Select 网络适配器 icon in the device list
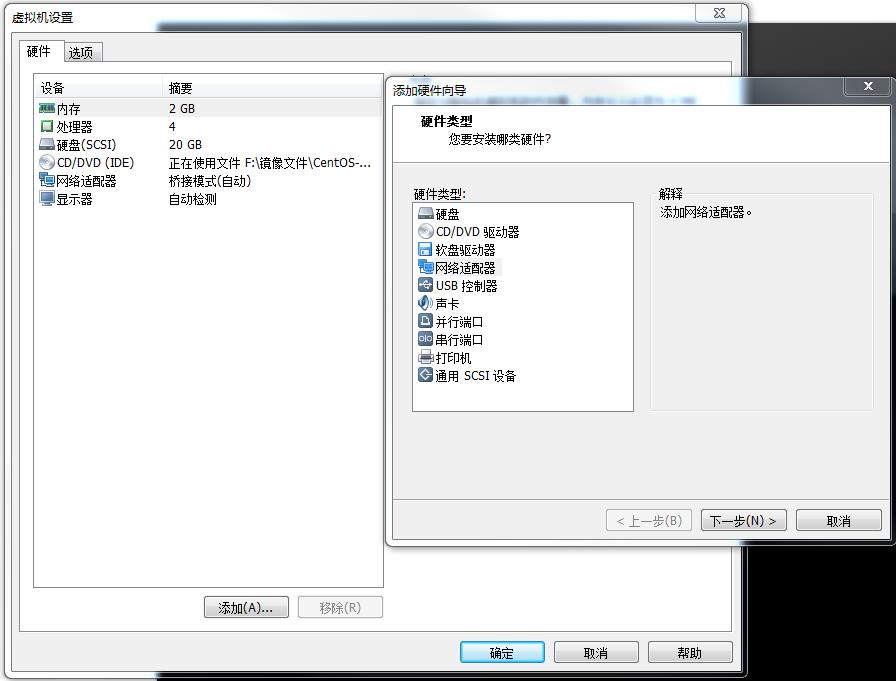Image resolution: width=896 pixels, height=681 pixels. [x=47, y=180]
